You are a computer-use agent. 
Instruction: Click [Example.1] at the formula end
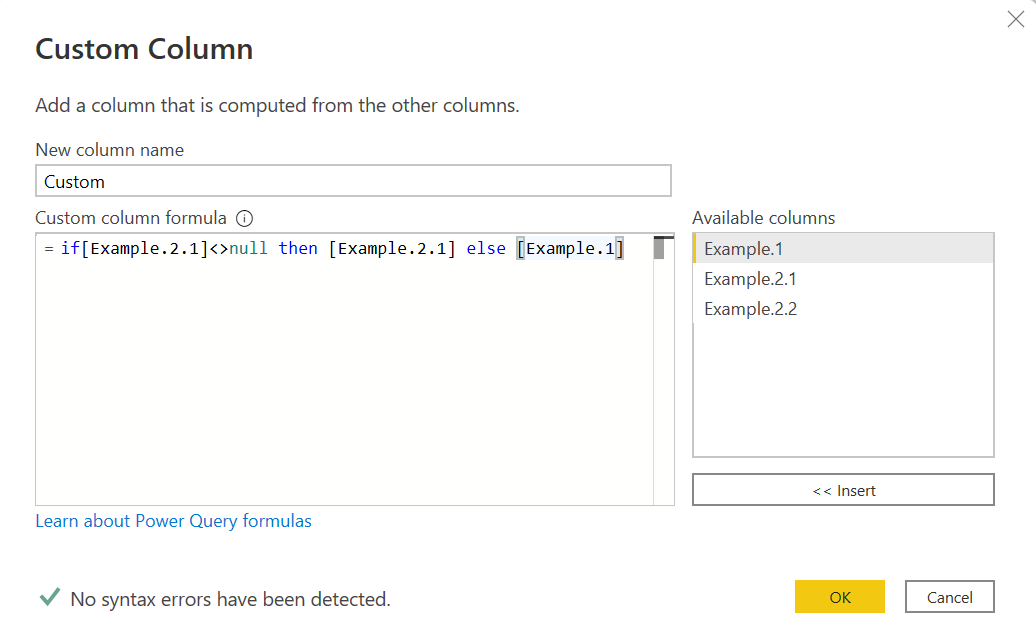(570, 248)
